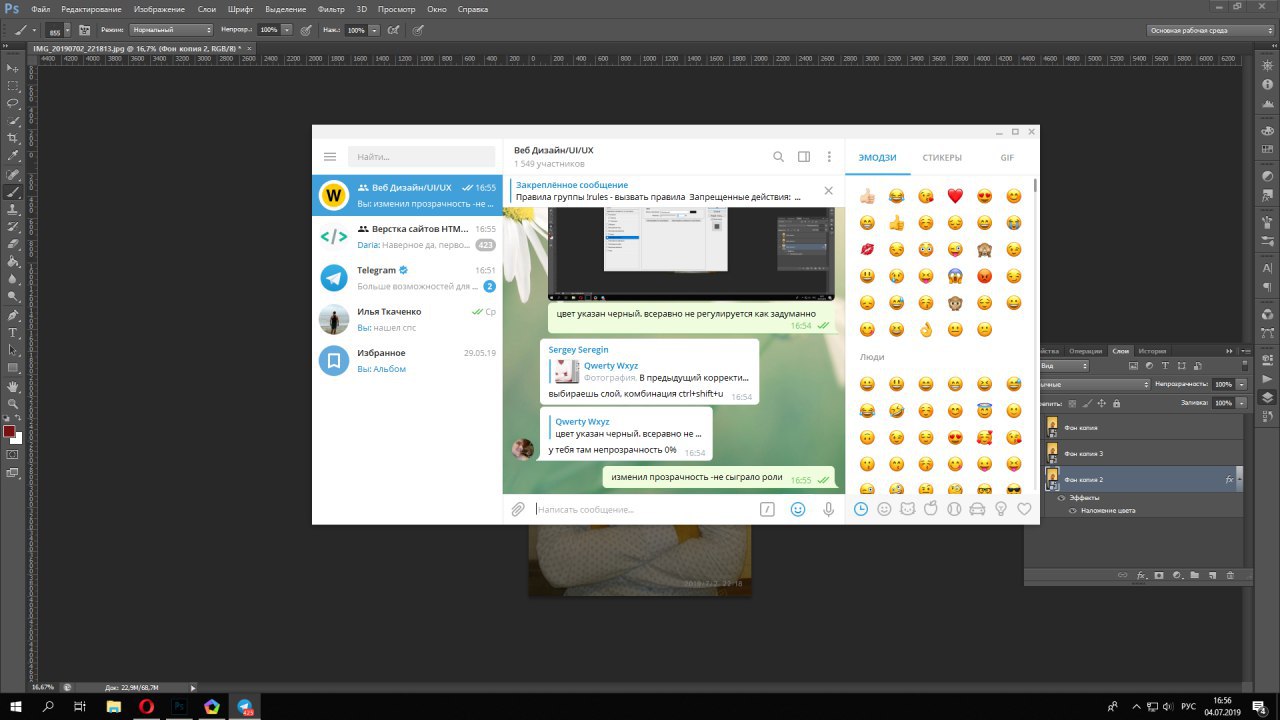1280x720 pixels.
Task: Switch to the История tab
Action: pos(1152,351)
